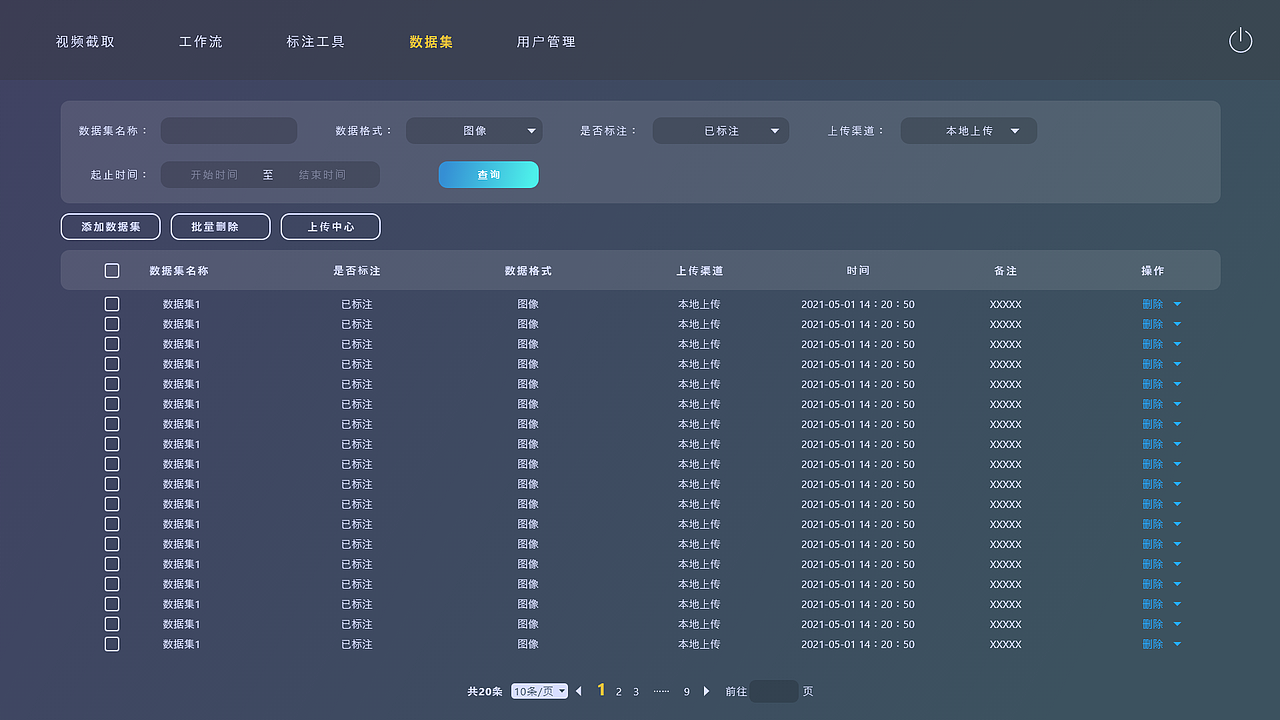Toggle the select-all checkbox in table header
The image size is (1280, 720).
(x=112, y=270)
